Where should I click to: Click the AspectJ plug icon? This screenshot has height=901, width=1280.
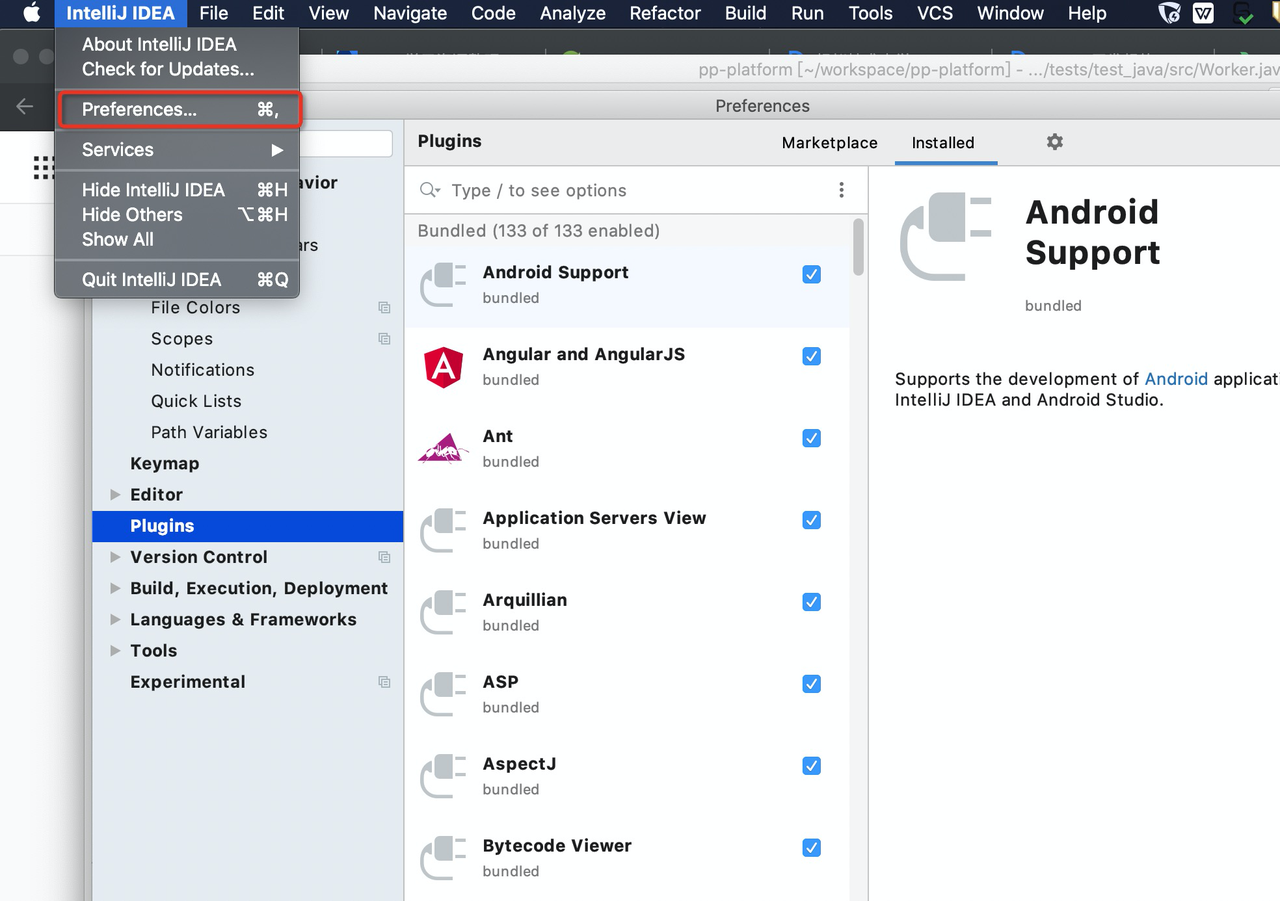coord(443,777)
